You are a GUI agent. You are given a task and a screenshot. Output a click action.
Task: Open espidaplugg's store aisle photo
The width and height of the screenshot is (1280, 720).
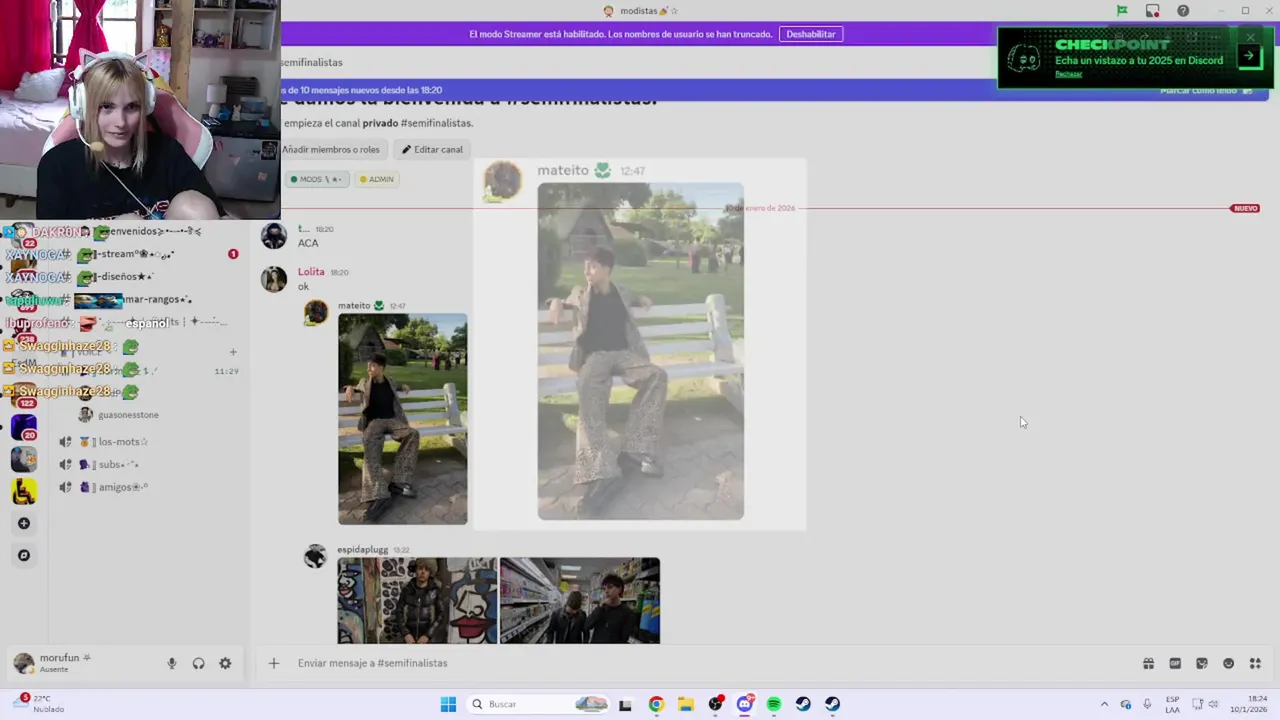pos(580,600)
